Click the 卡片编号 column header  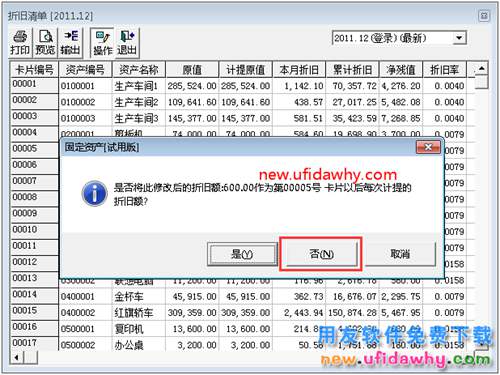[x=34, y=70]
